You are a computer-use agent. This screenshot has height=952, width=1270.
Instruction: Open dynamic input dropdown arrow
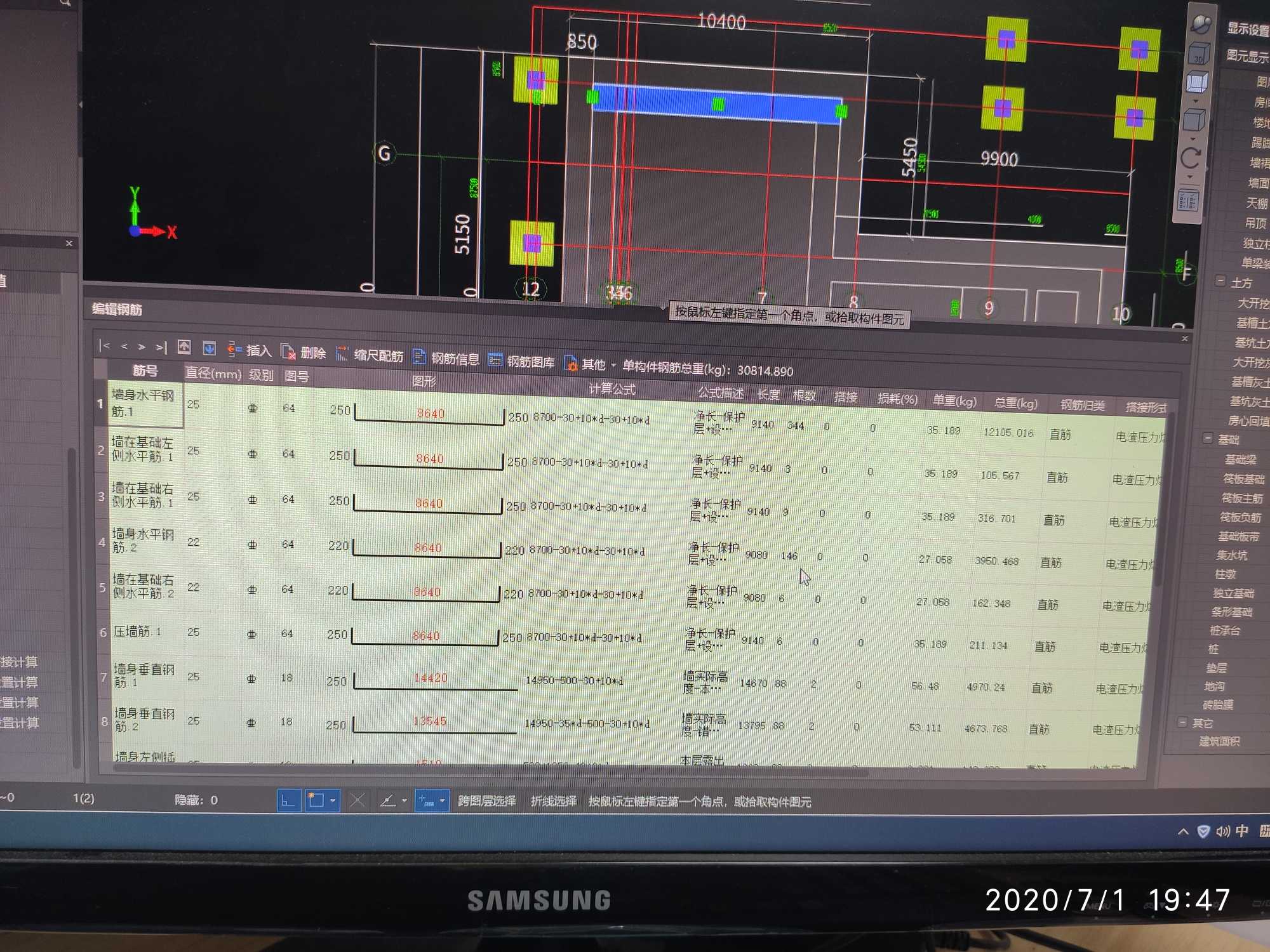[443, 802]
